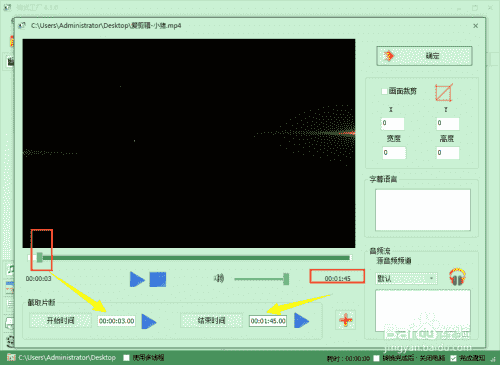Click the video timeline seek handle
Image resolution: width=500 pixels, height=365 pixels.
click(40, 257)
